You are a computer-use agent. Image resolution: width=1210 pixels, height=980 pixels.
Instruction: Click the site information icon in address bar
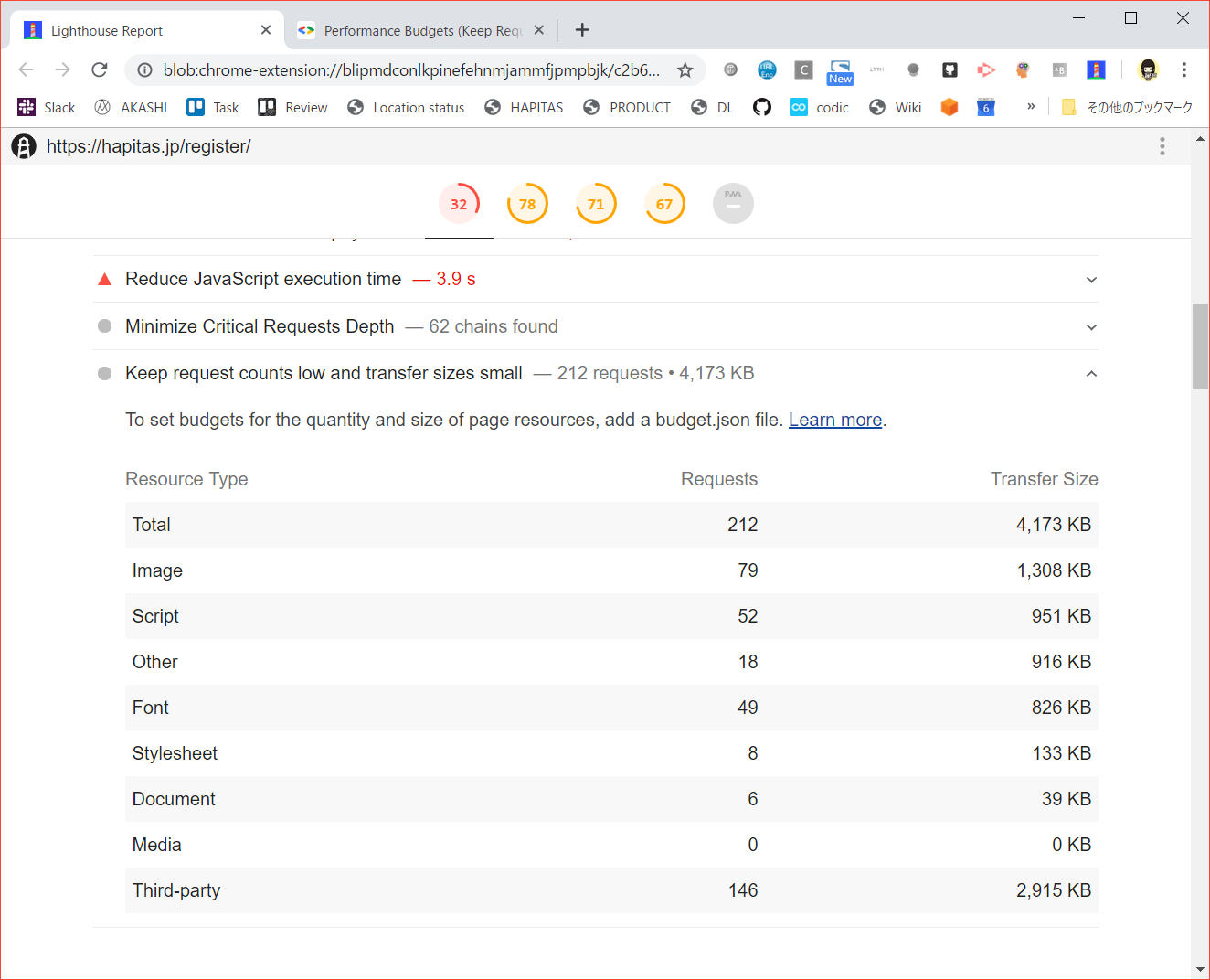pos(144,70)
